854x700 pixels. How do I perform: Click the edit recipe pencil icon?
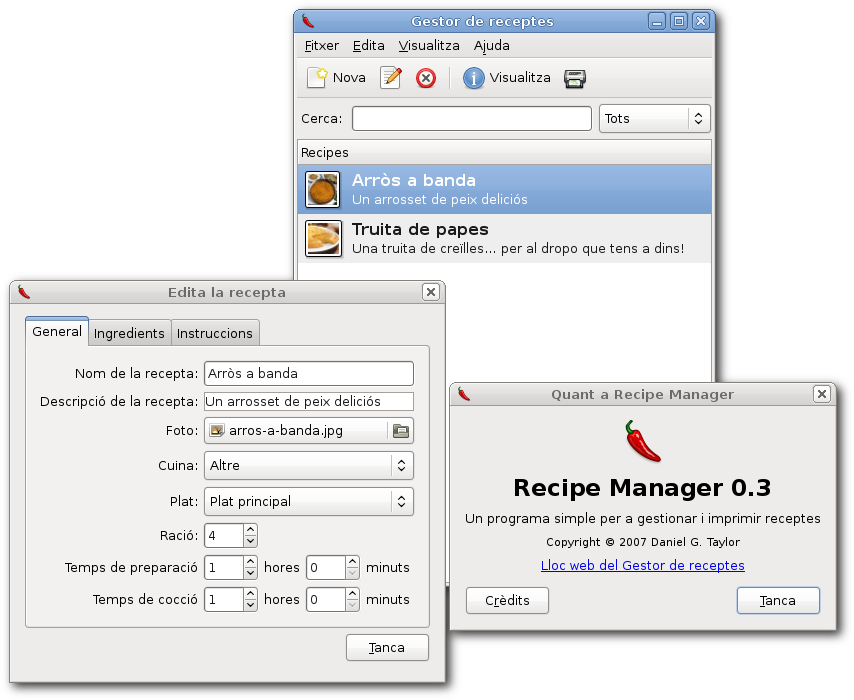[391, 78]
